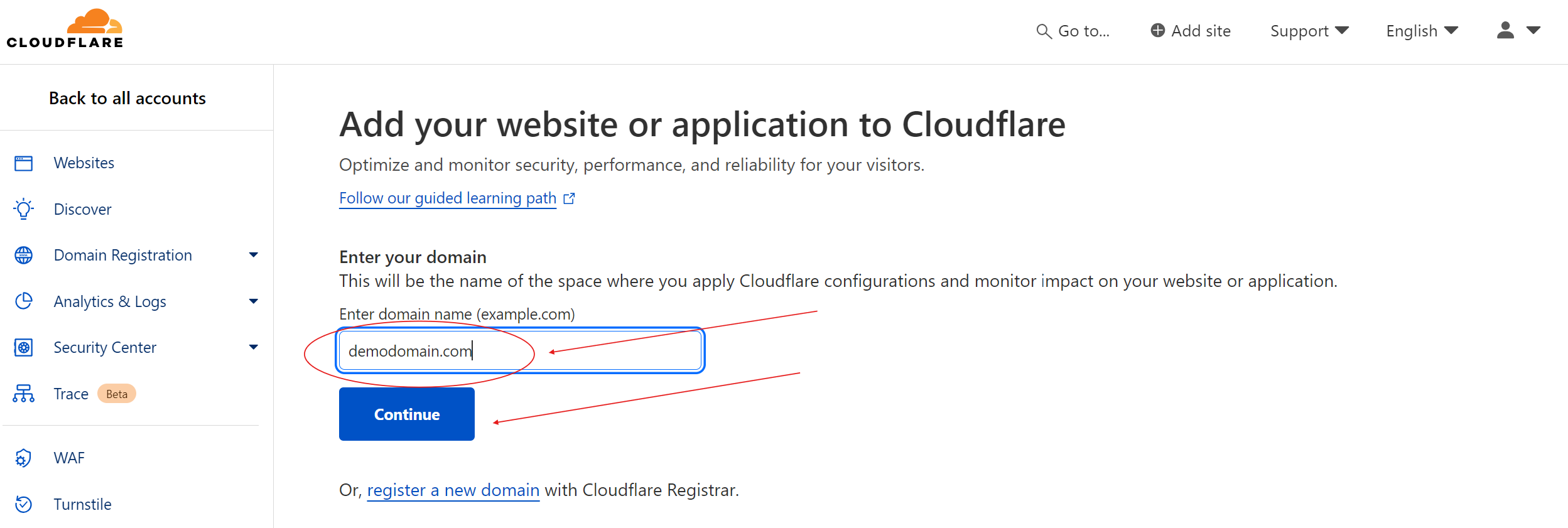Click the Trace network icon
1568x528 pixels.
click(x=24, y=394)
